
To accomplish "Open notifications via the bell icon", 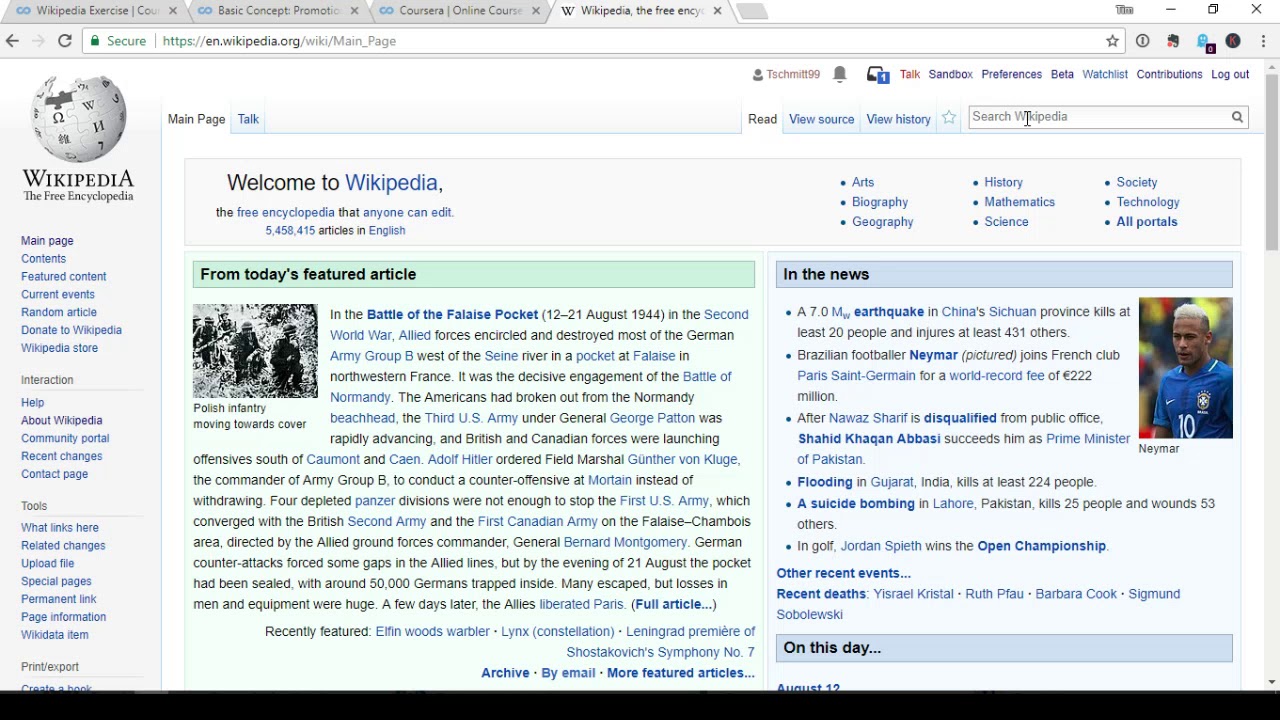I will [x=839, y=74].
